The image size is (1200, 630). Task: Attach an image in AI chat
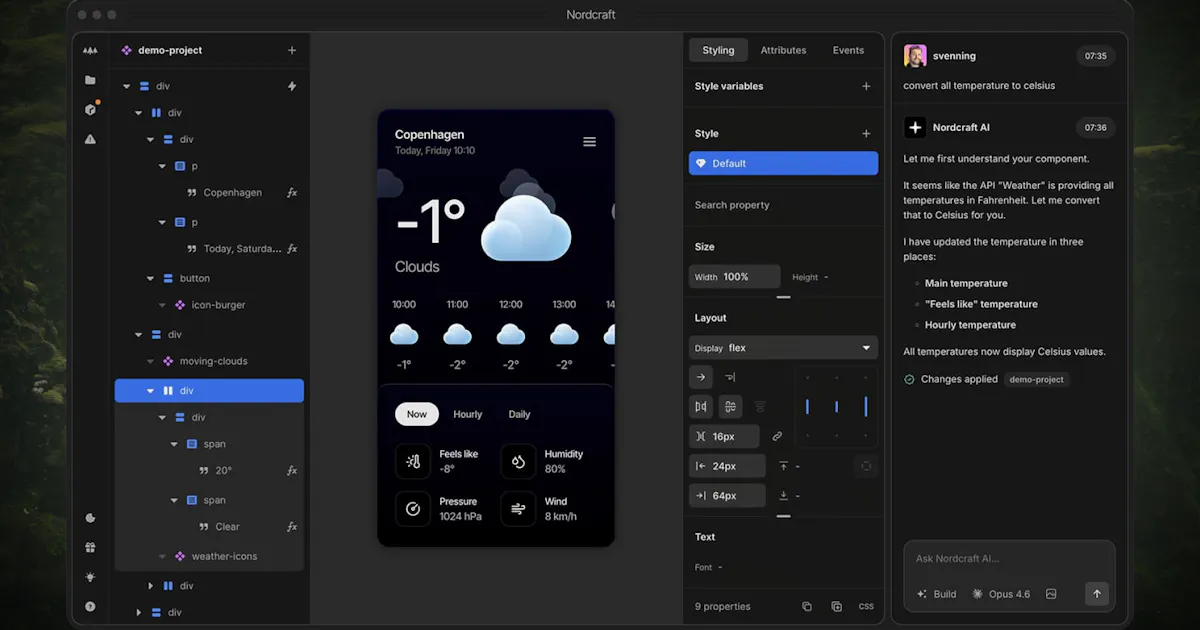(x=1051, y=594)
